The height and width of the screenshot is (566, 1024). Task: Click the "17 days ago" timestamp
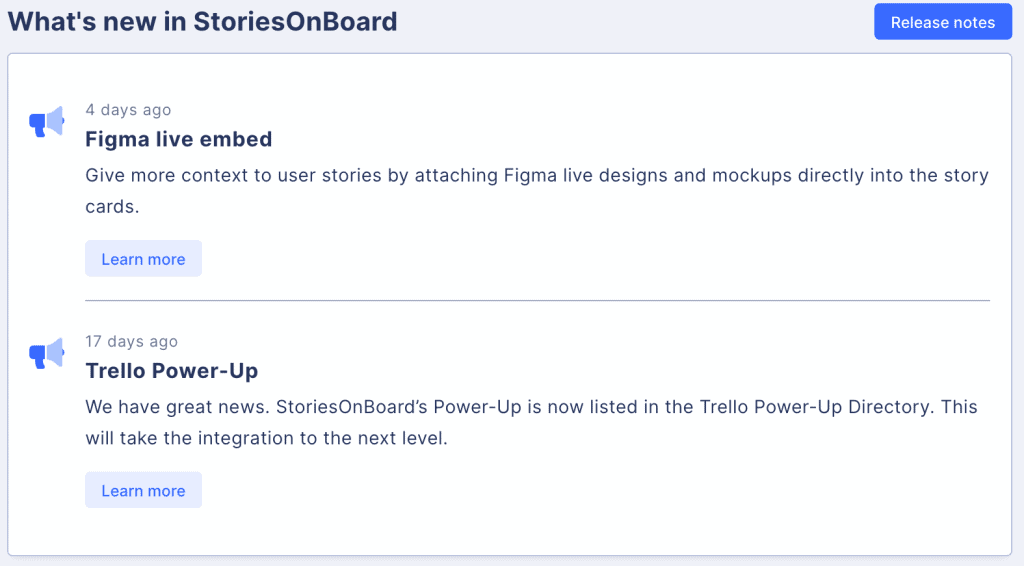131,341
